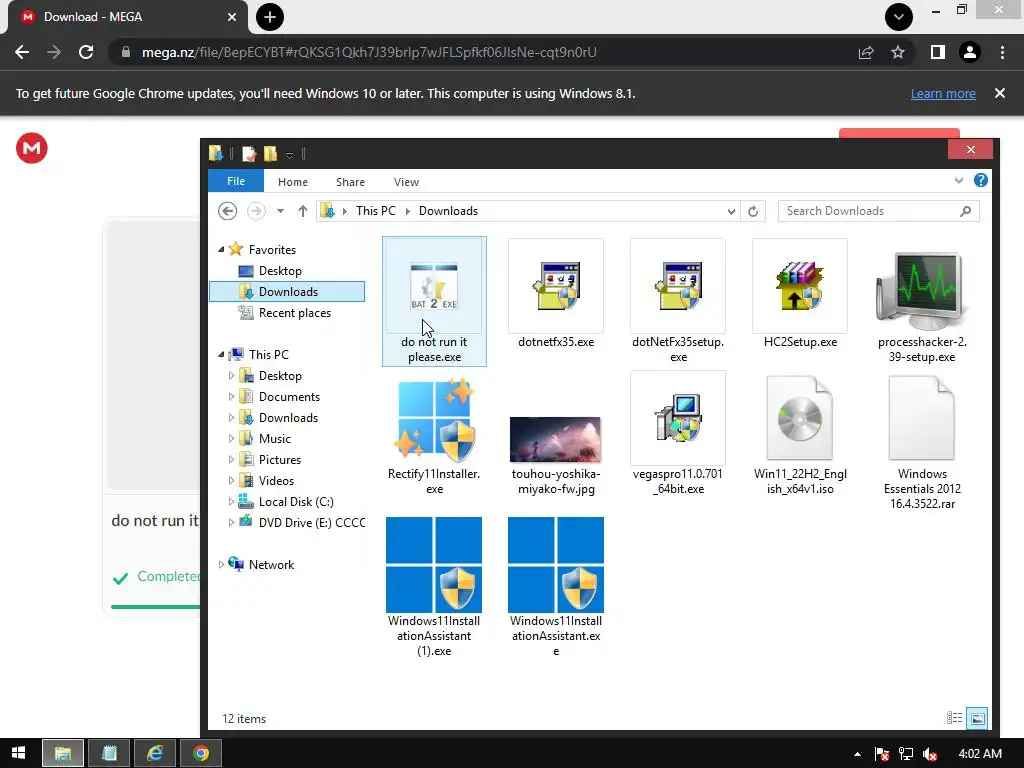Go back in Explorer navigation
Viewport: 1024px width, 768px height.
point(227,211)
